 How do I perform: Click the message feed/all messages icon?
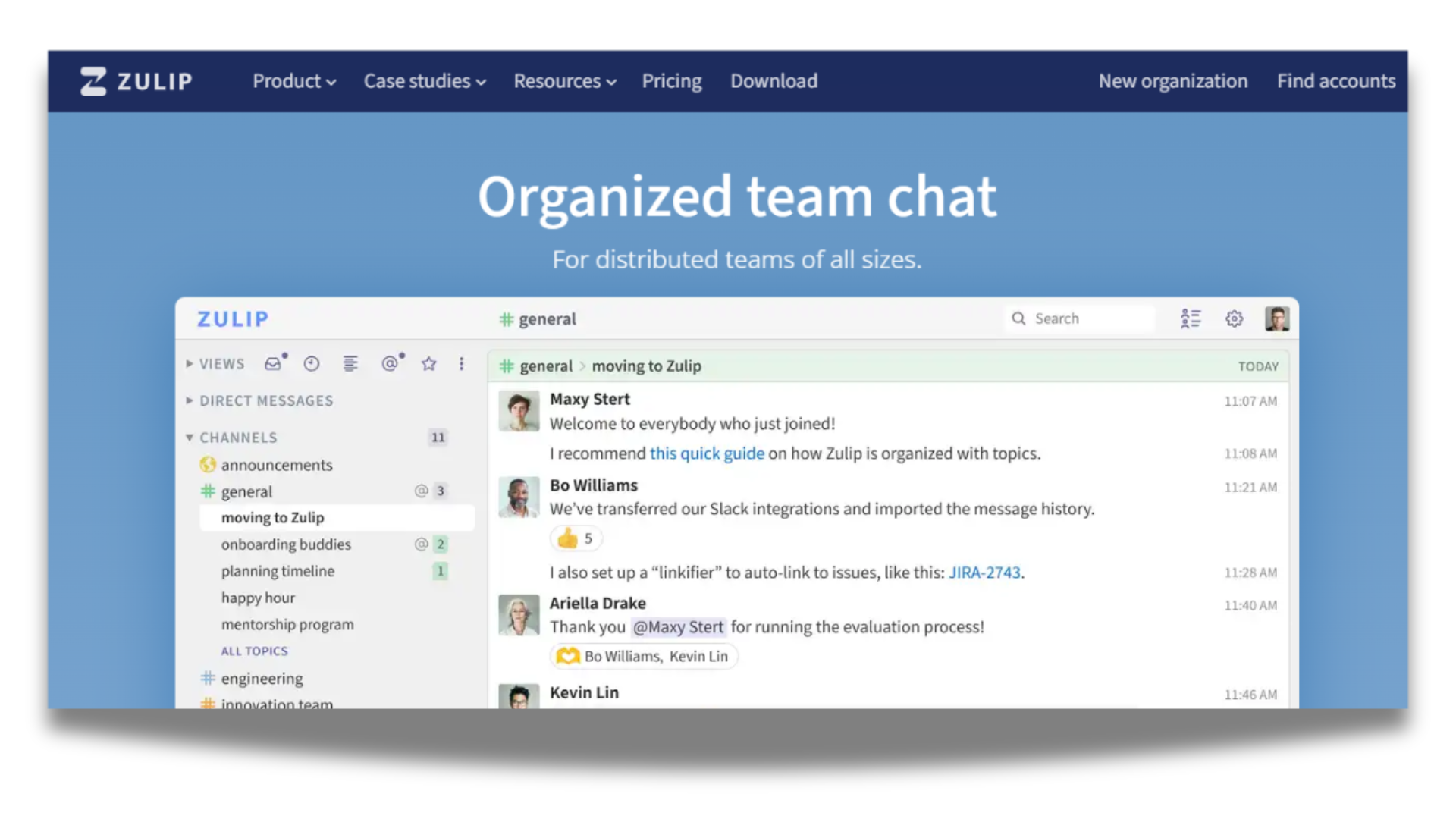[x=349, y=363]
